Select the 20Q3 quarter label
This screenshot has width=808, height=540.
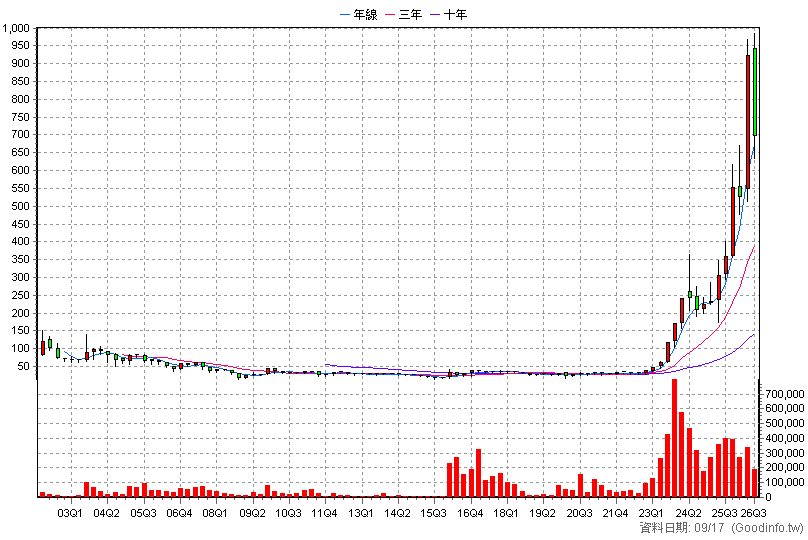(579, 513)
